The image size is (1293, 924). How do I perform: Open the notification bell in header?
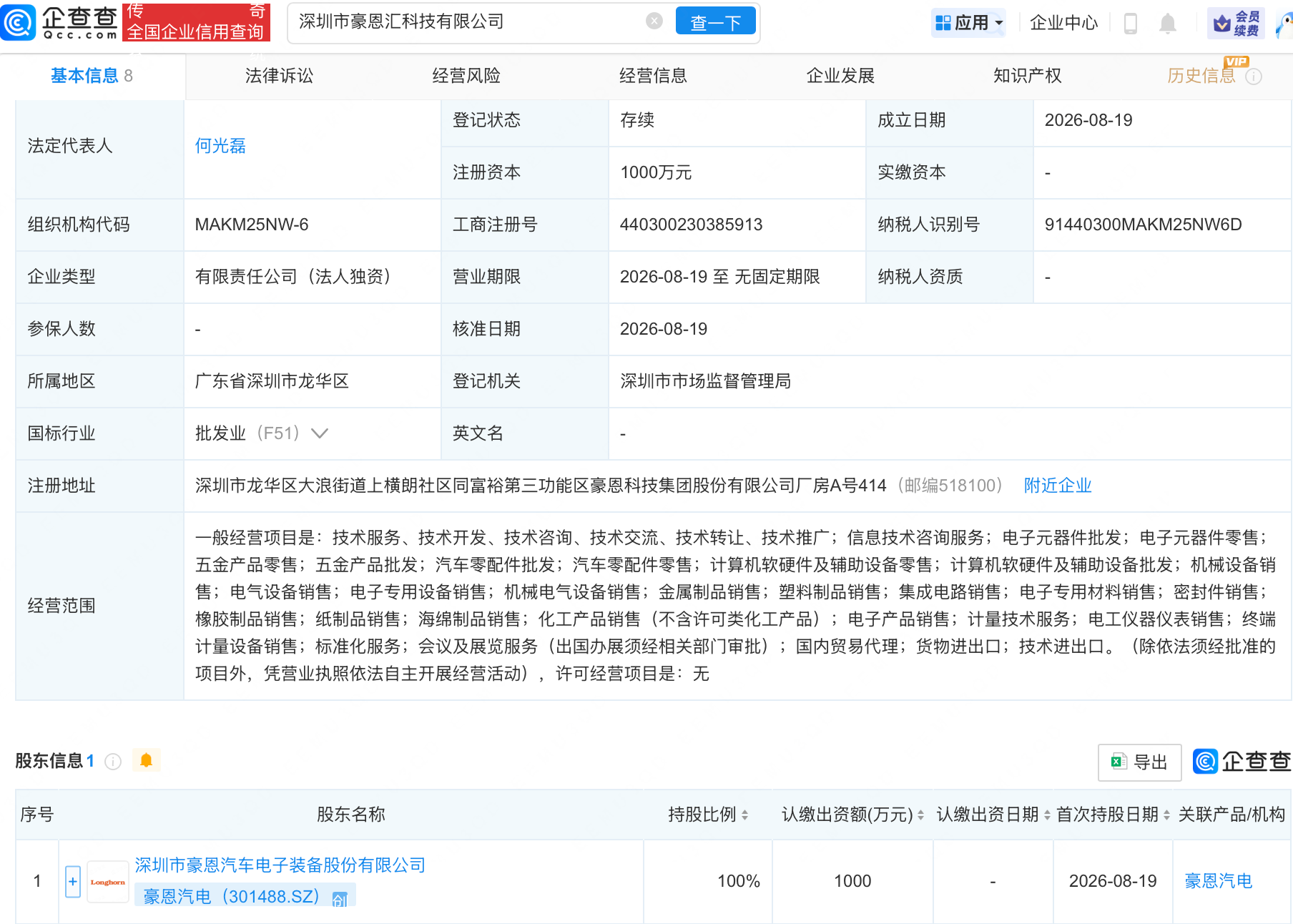(1167, 24)
